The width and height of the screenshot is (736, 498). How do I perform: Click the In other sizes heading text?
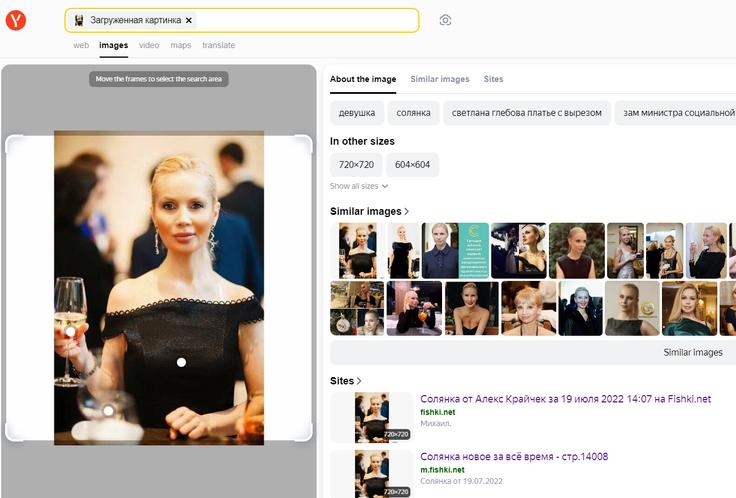pos(362,141)
